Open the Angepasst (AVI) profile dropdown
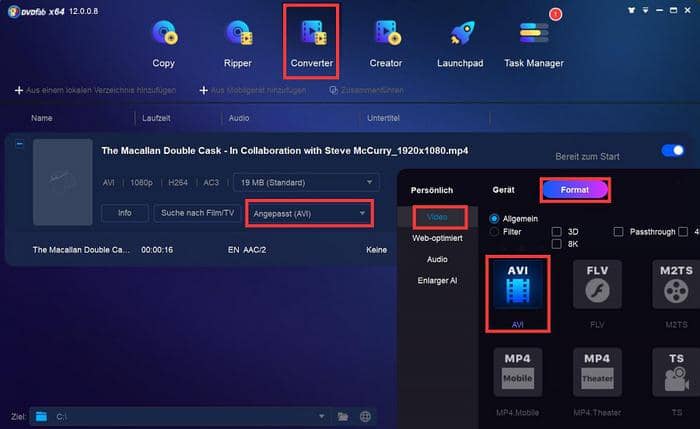 [309, 214]
